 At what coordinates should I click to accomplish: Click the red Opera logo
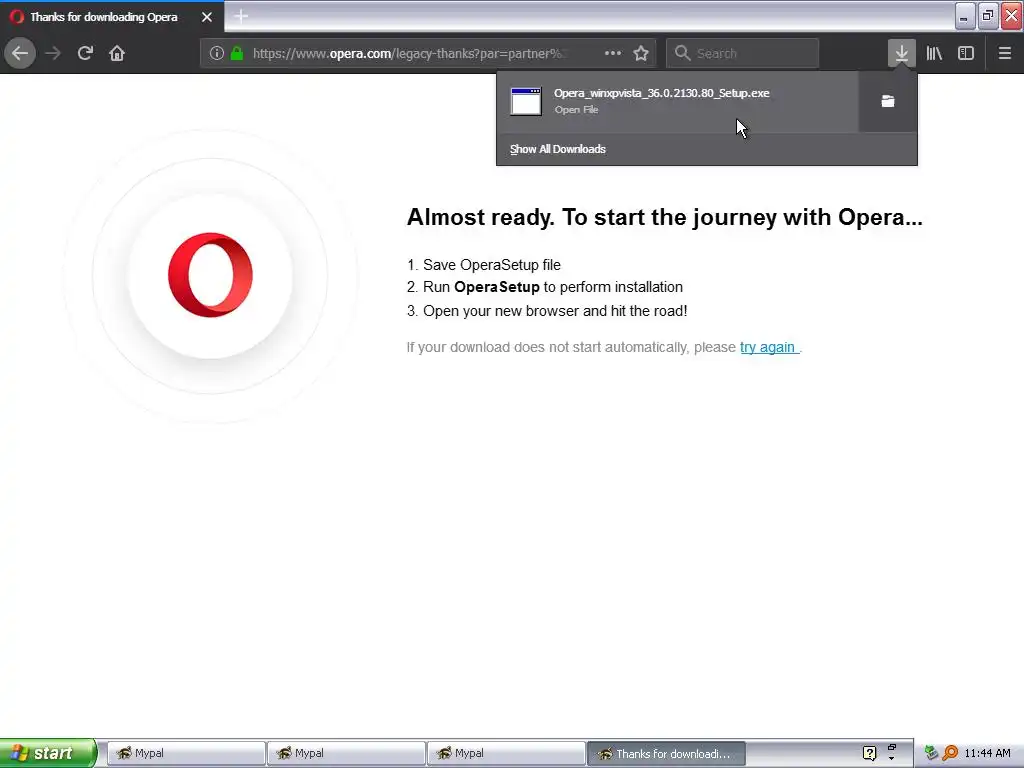pos(210,275)
